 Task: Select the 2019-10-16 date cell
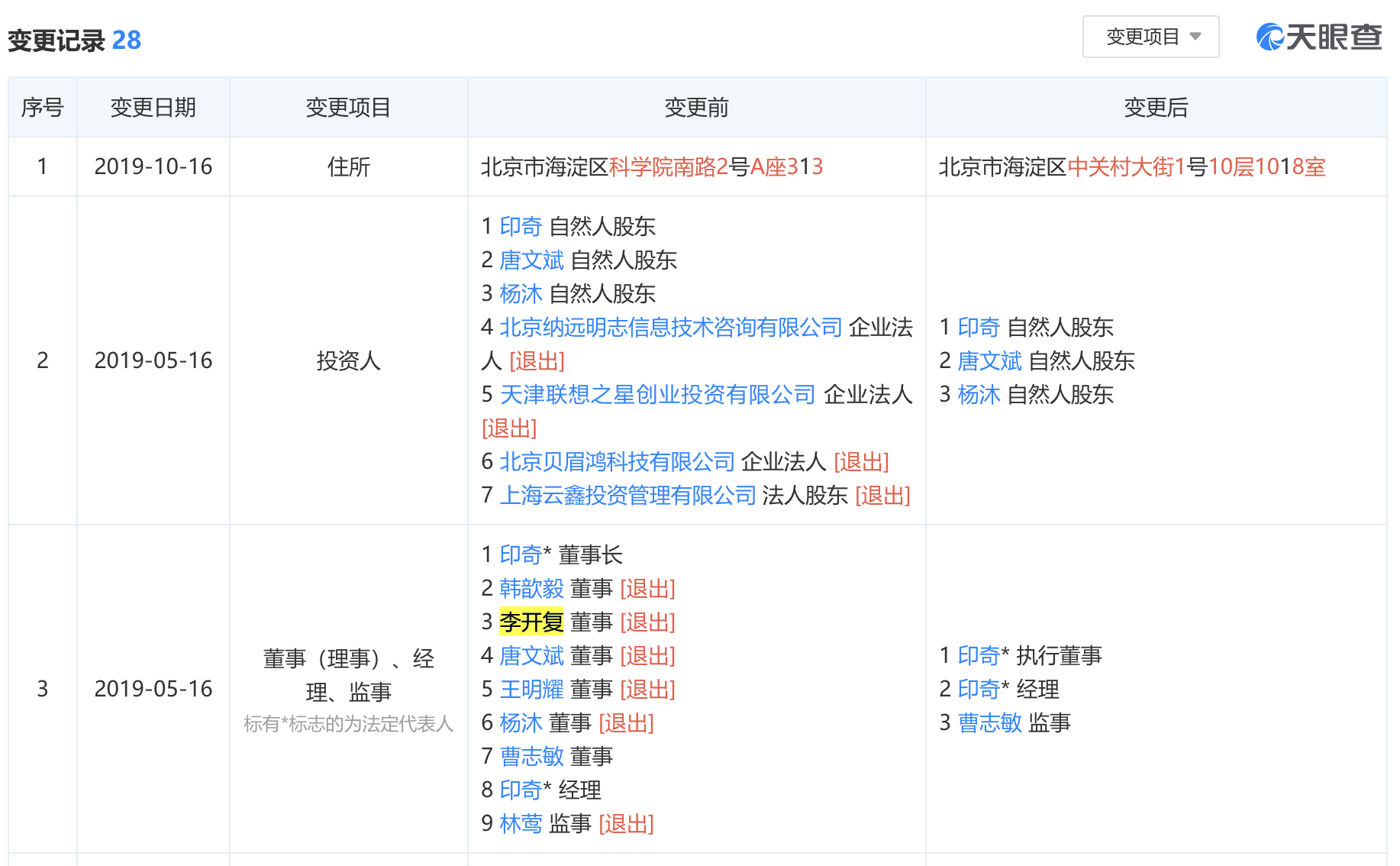[153, 166]
